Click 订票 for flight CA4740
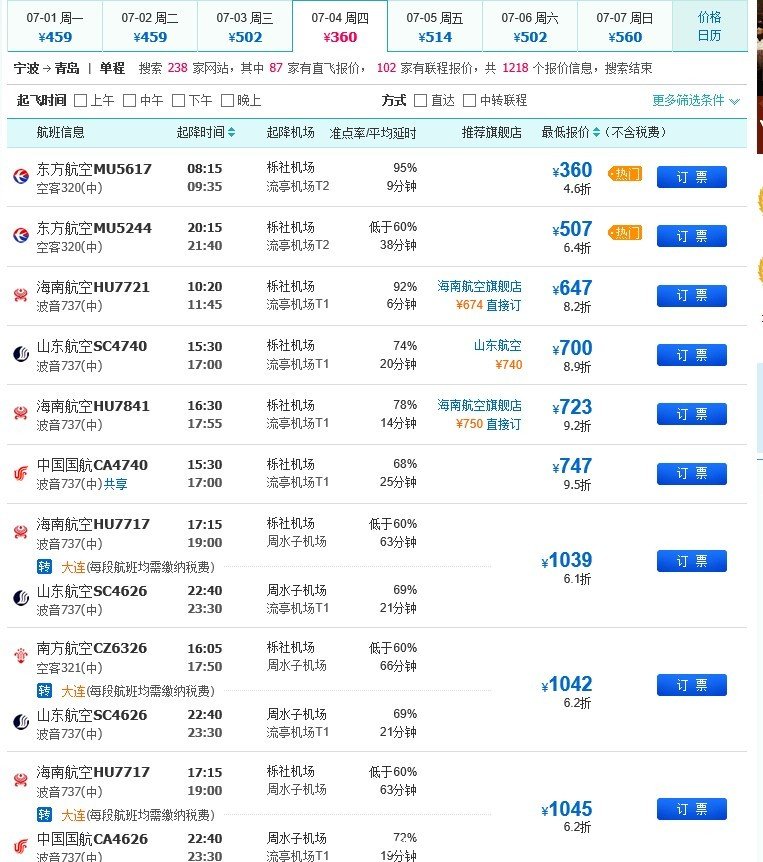 692,473
